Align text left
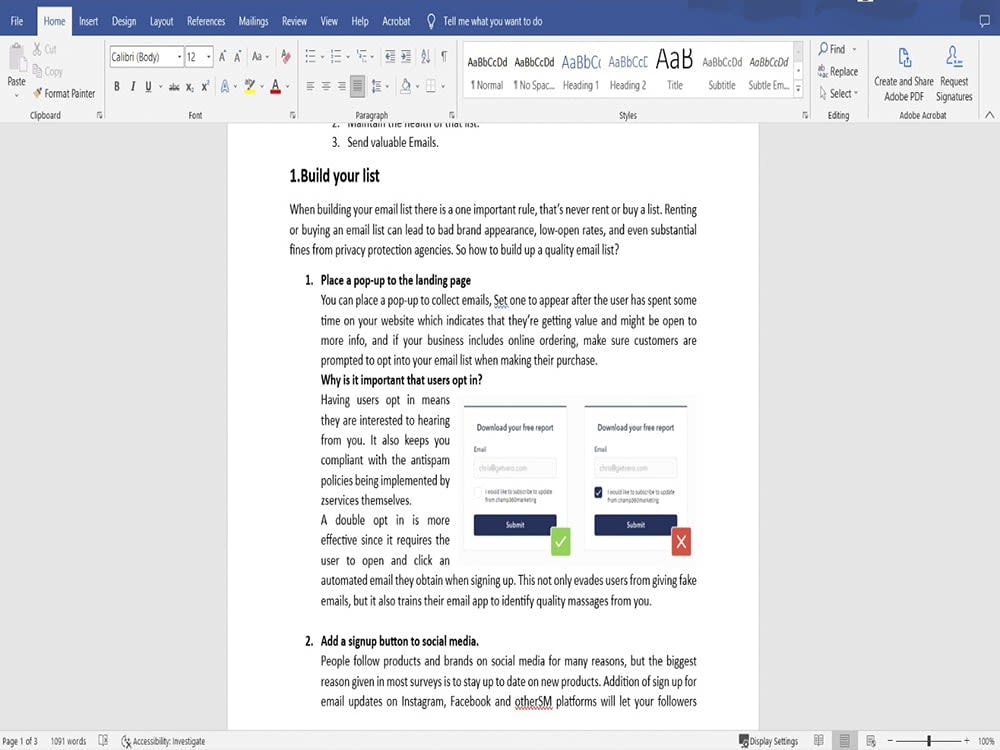1000x750 pixels. 310,86
